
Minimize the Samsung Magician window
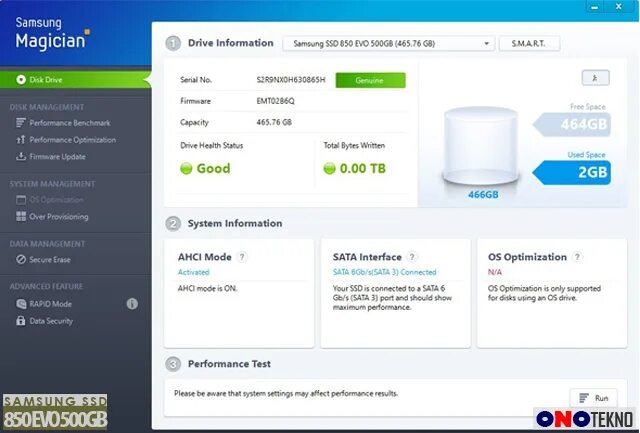(595, 7)
